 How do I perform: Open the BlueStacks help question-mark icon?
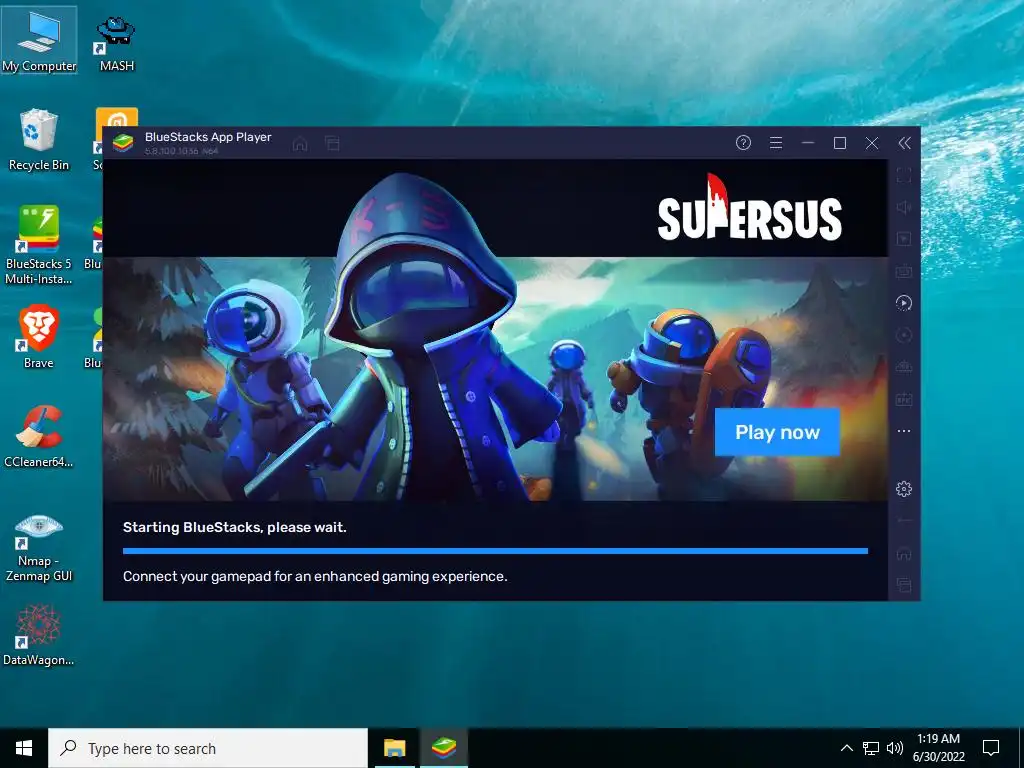point(743,143)
